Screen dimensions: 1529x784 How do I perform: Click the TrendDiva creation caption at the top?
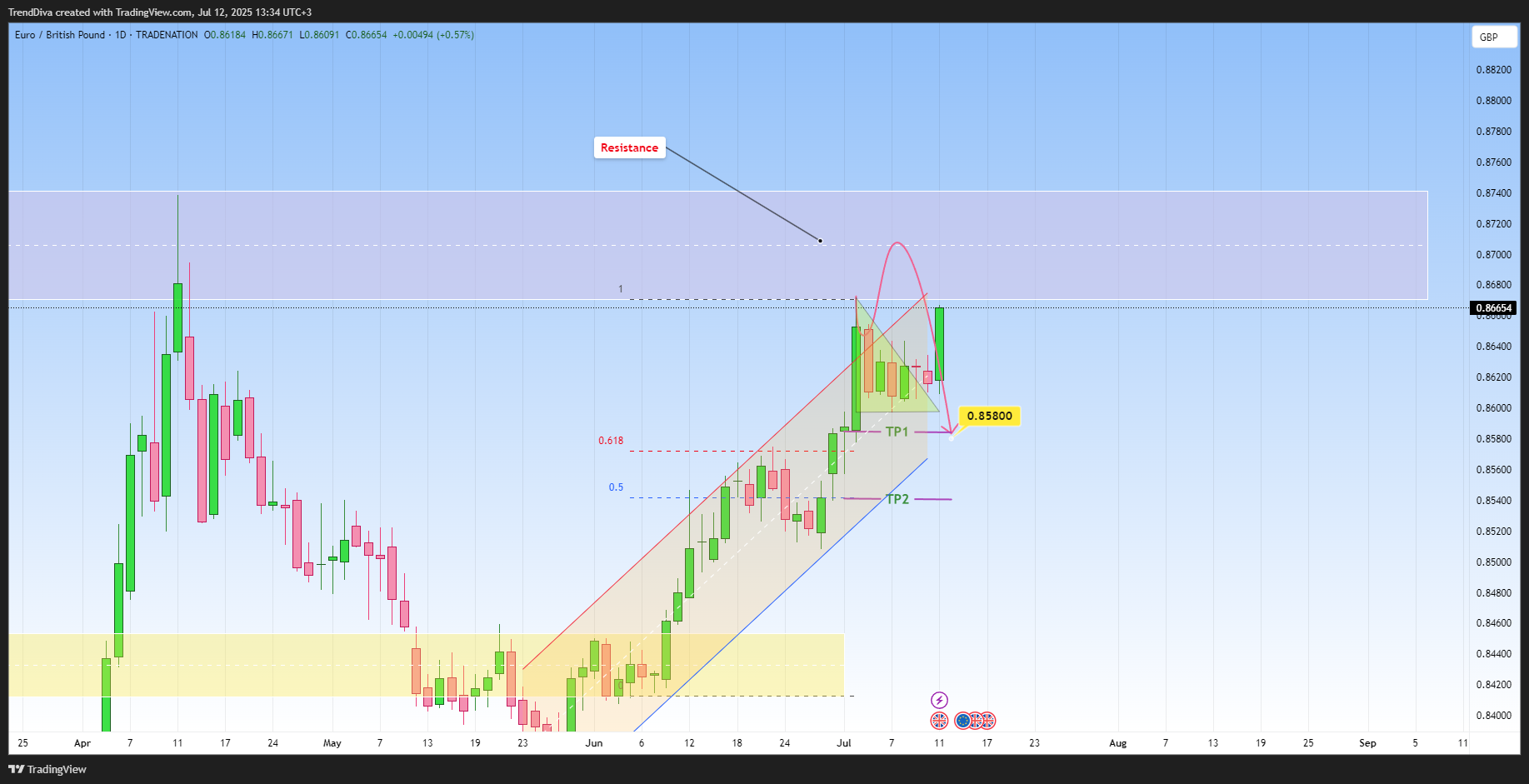click(x=160, y=12)
